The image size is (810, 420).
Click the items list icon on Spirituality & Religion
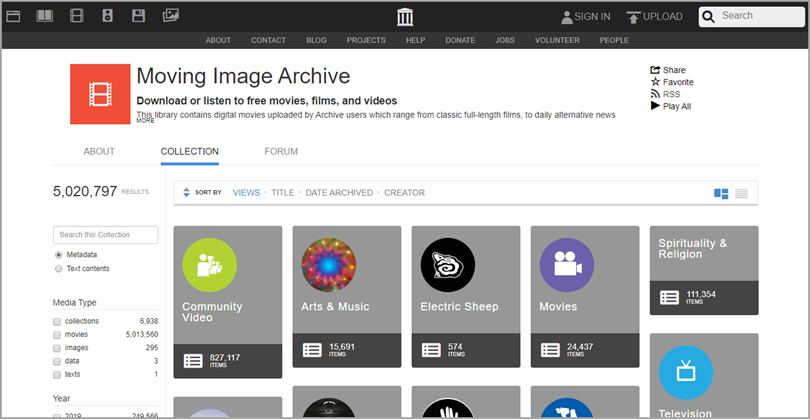(669, 298)
